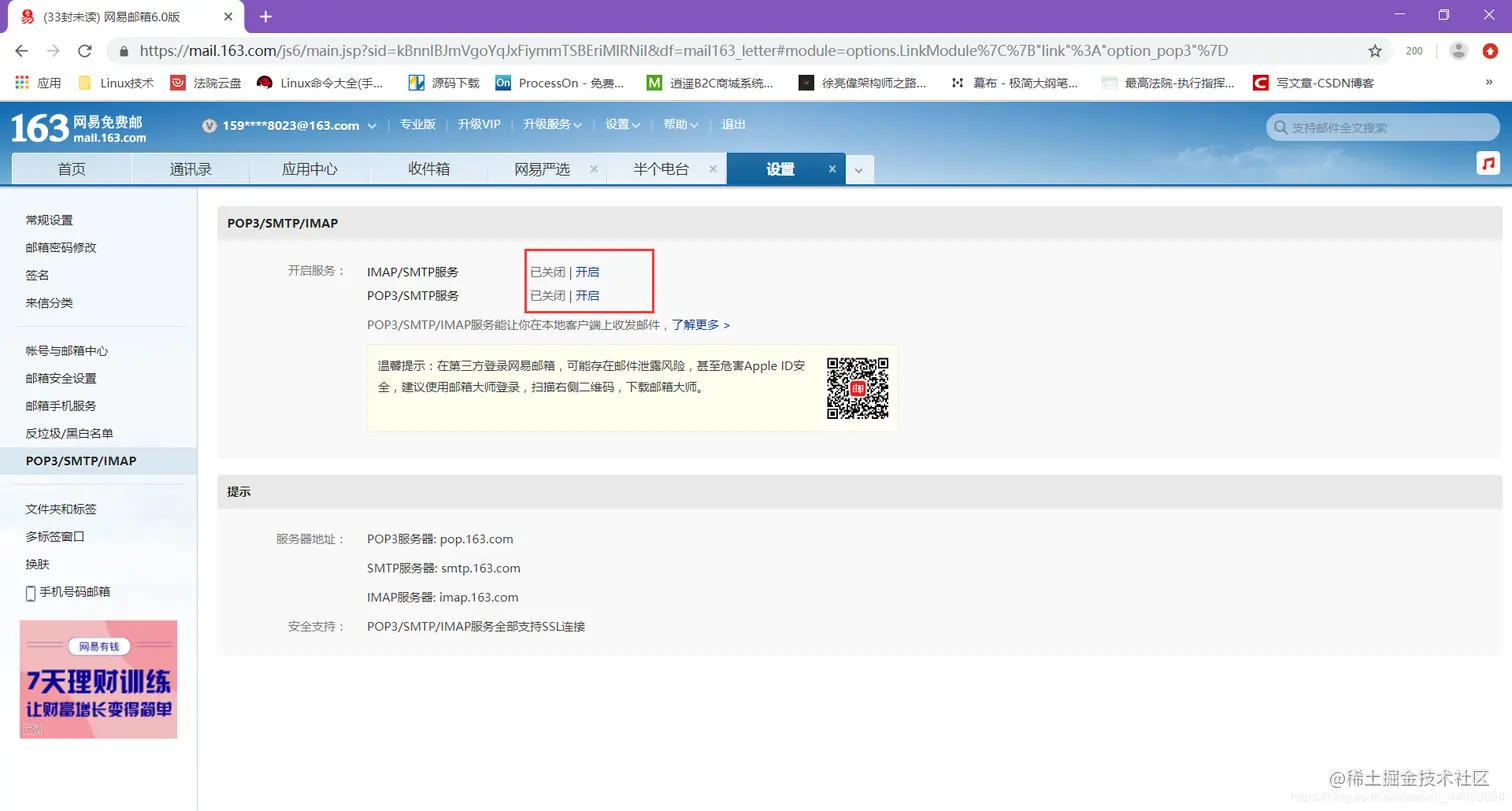Image resolution: width=1512 pixels, height=811 pixels.
Task: Switch to the 网易严选 tab
Action: click(542, 169)
